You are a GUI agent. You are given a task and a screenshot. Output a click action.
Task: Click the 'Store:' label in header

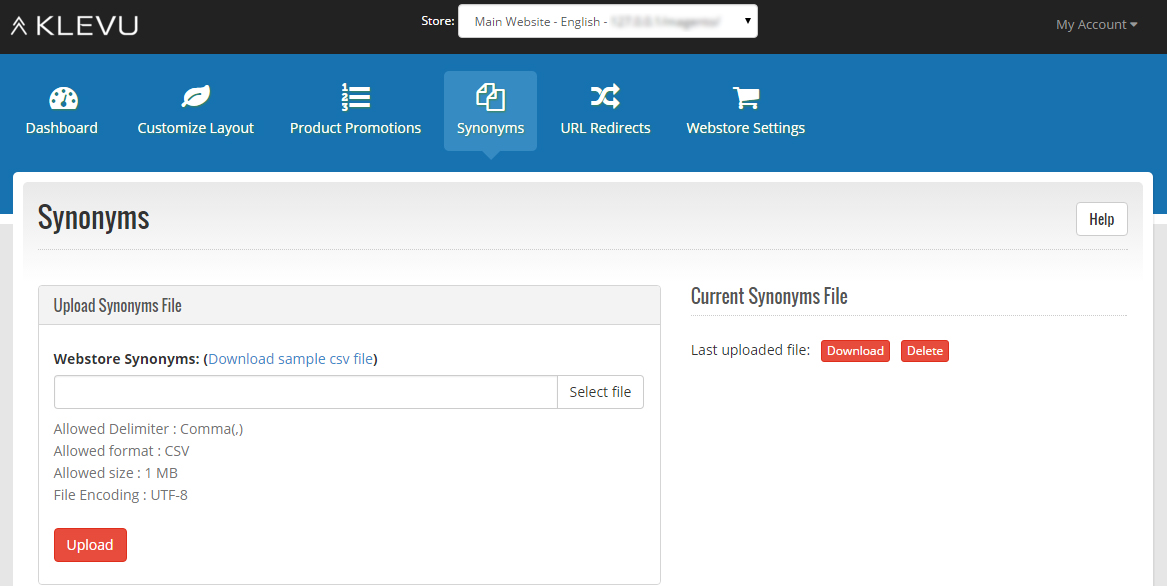pos(438,21)
